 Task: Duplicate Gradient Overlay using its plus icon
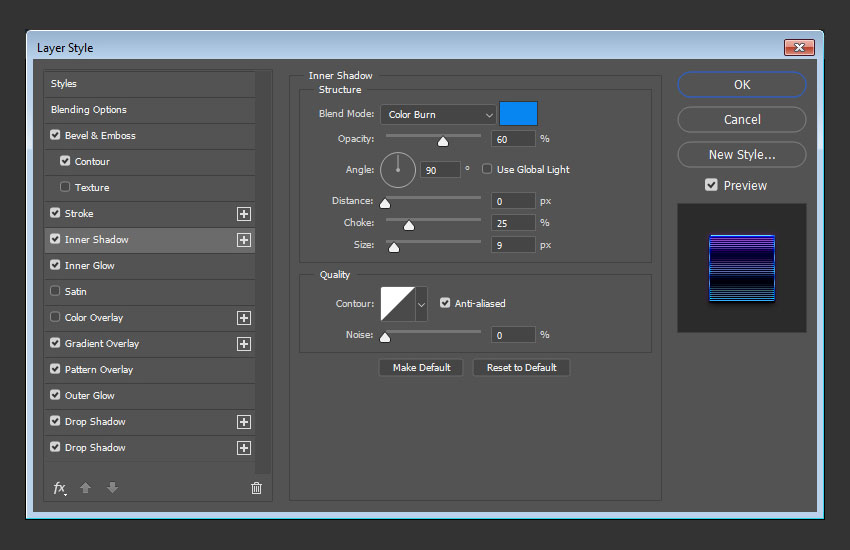tap(243, 344)
